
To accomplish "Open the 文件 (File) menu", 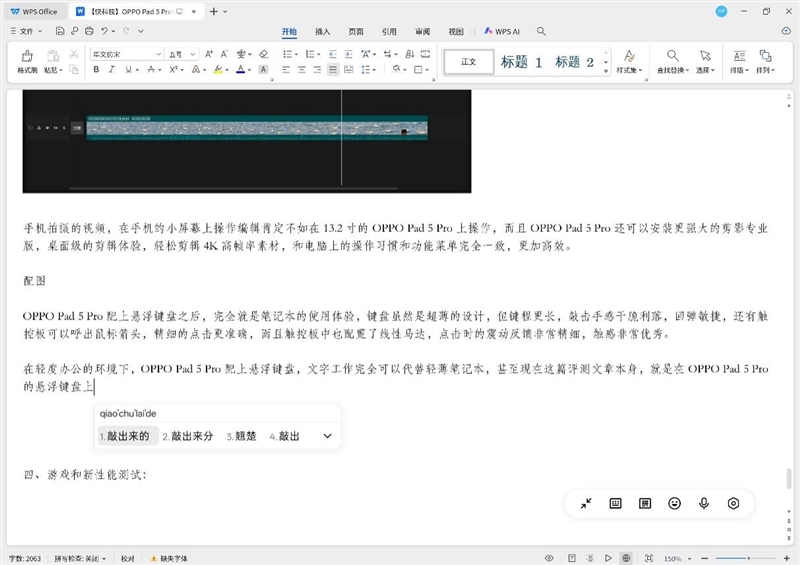I will pos(26,31).
